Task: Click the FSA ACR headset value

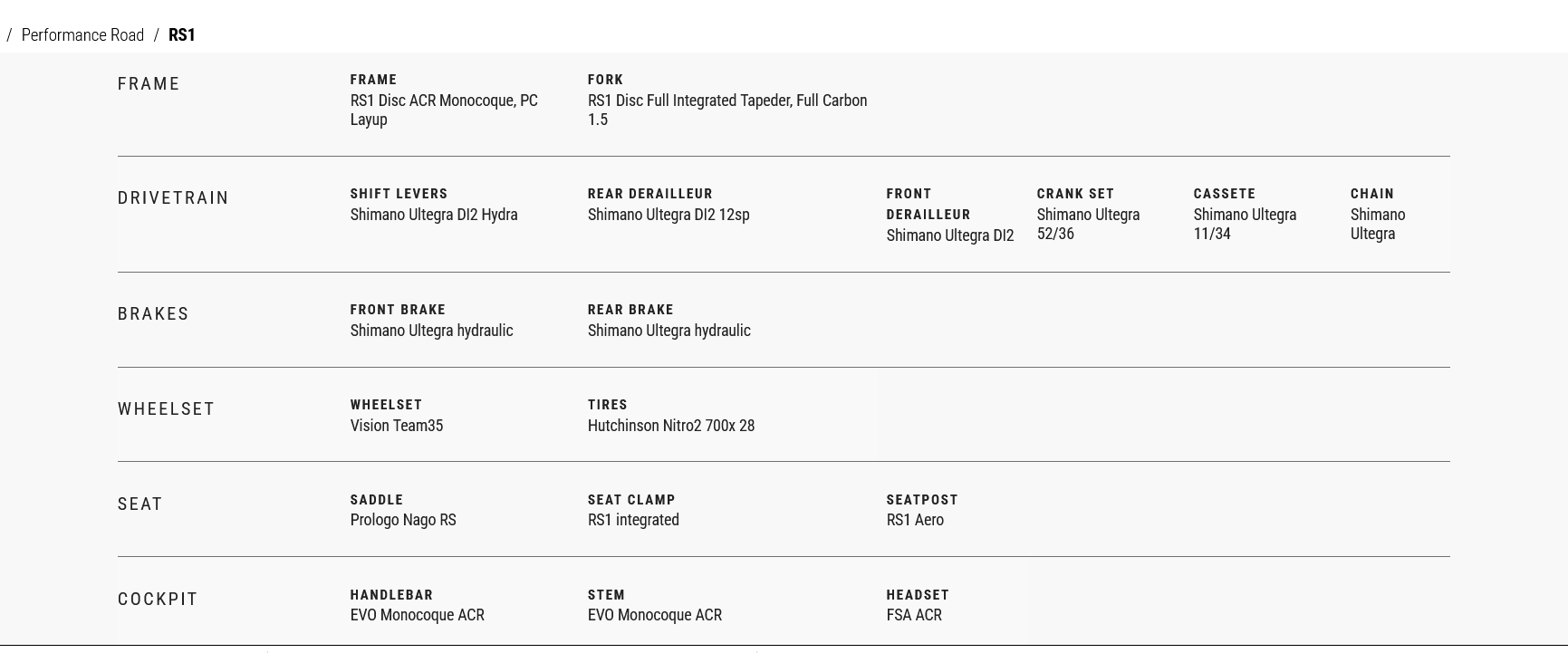Action: 913,615
